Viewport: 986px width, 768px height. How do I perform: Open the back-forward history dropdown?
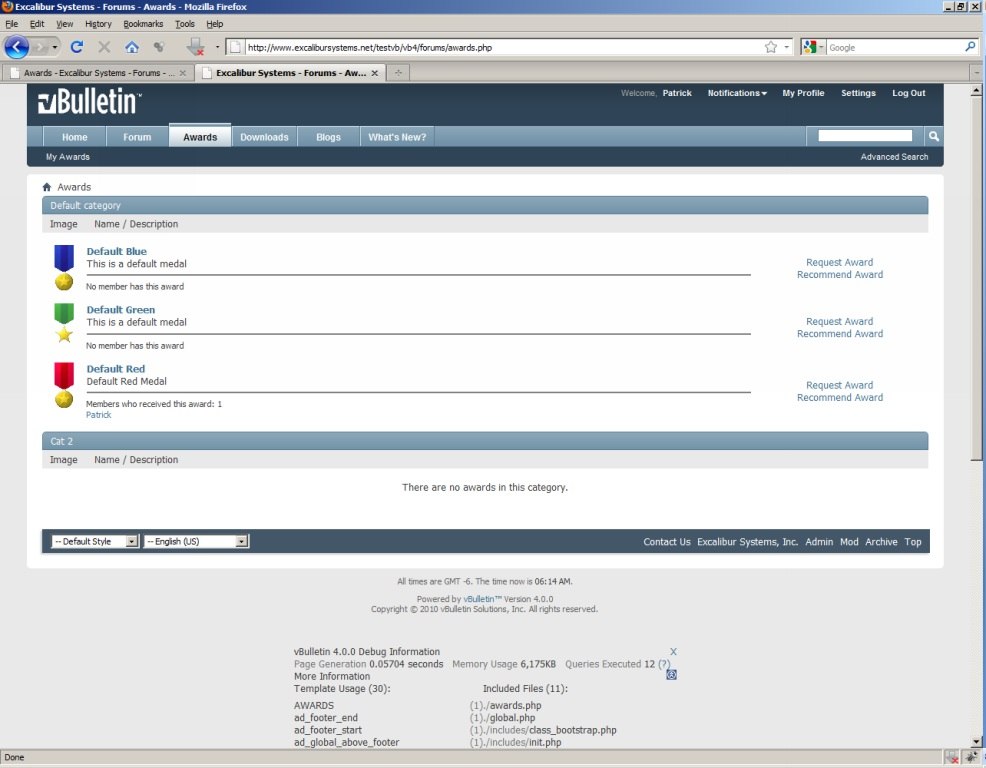pyautogui.click(x=55, y=47)
